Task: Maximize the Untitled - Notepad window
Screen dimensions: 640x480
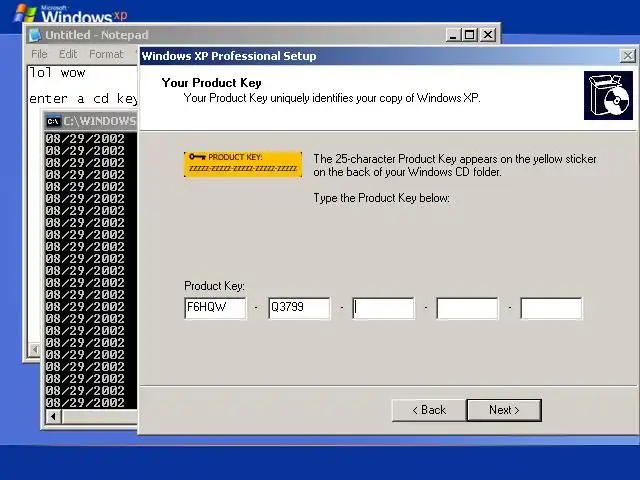Action: tap(469, 35)
